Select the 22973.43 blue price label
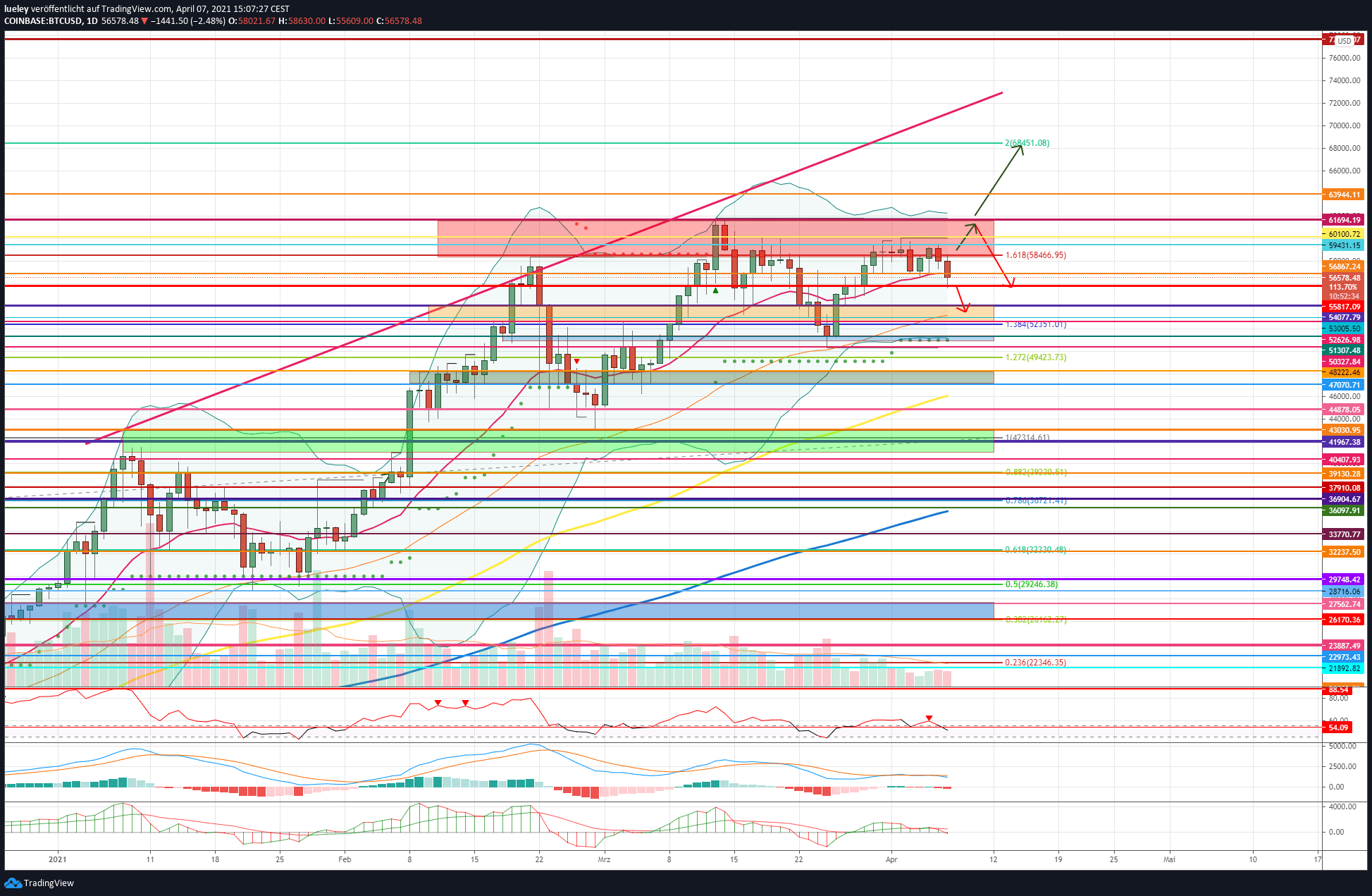1372x896 pixels. [x=1344, y=657]
